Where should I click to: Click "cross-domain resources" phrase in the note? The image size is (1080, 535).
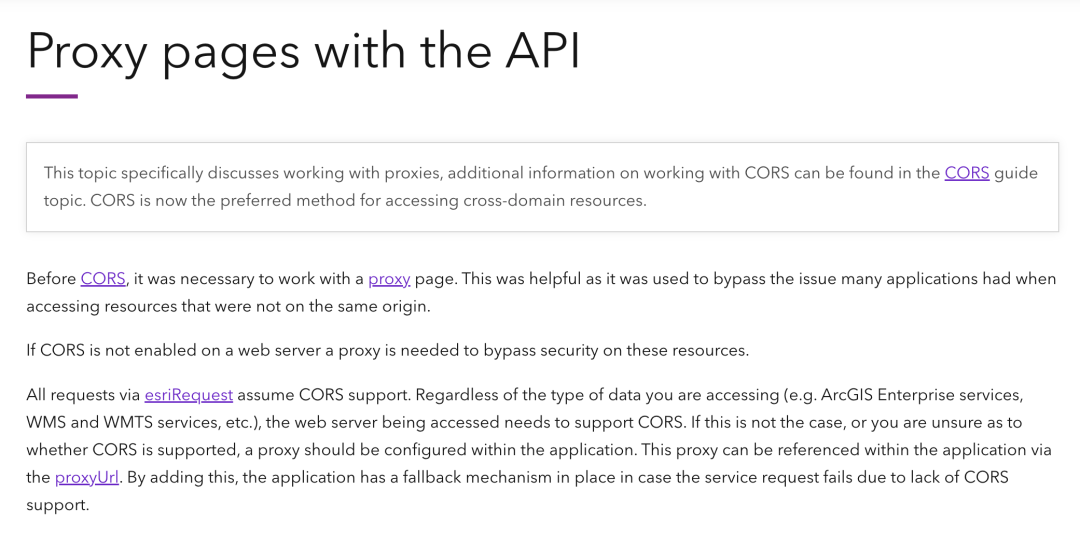557,200
